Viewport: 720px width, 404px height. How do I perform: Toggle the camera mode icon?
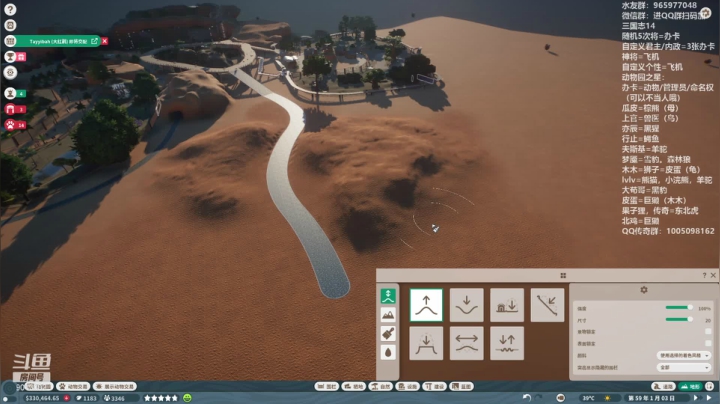coord(561,398)
